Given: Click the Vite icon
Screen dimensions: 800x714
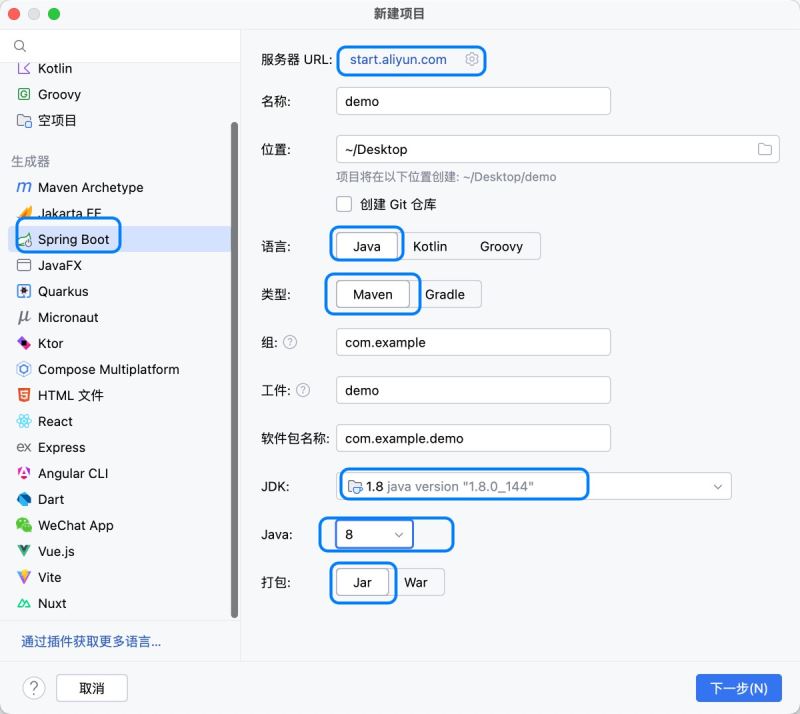Looking at the screenshot, I should click(24, 577).
